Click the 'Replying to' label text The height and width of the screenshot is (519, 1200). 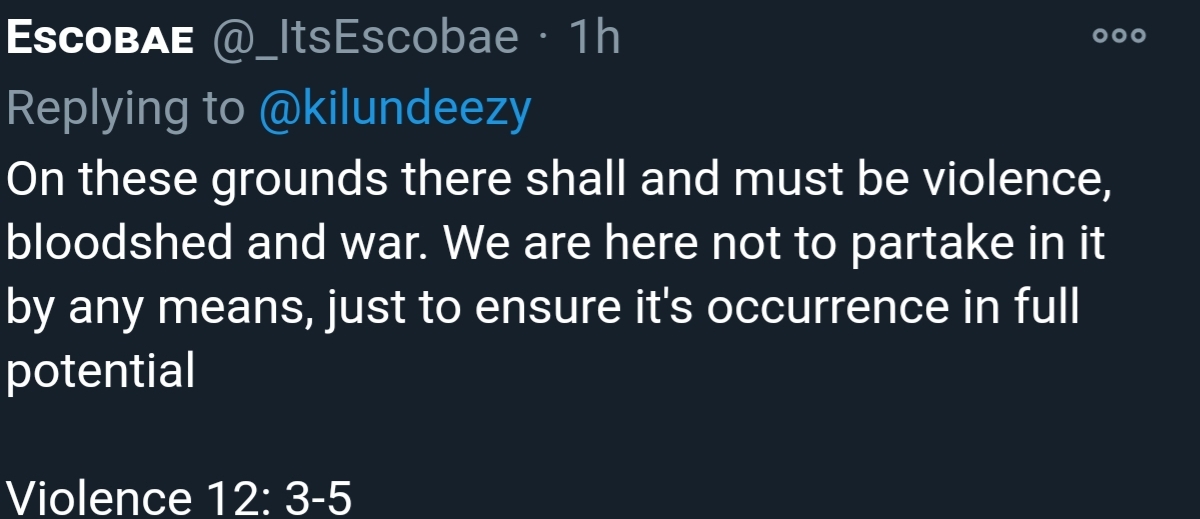click(125, 109)
